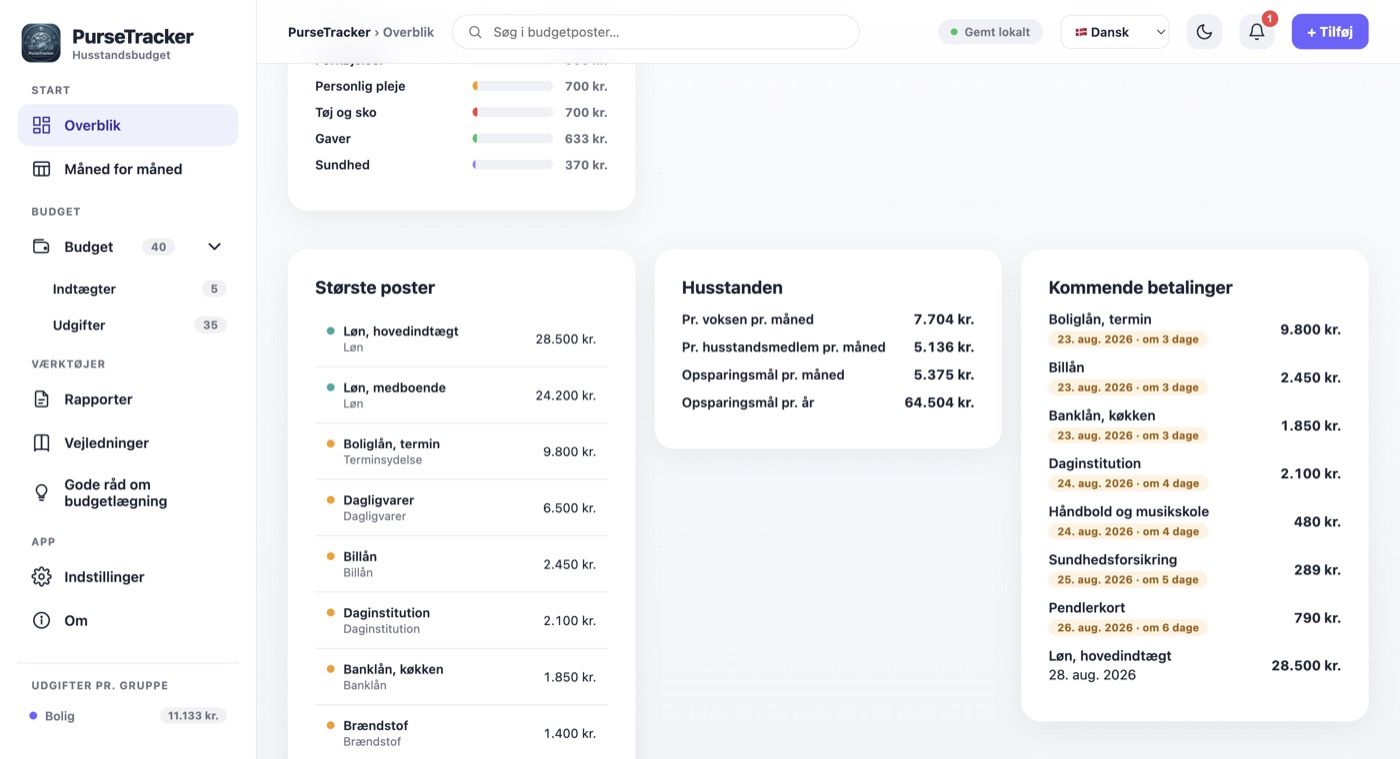Click Opsparingsmål pr. måned row
Viewport: 1400px width, 759px height.
pos(828,375)
